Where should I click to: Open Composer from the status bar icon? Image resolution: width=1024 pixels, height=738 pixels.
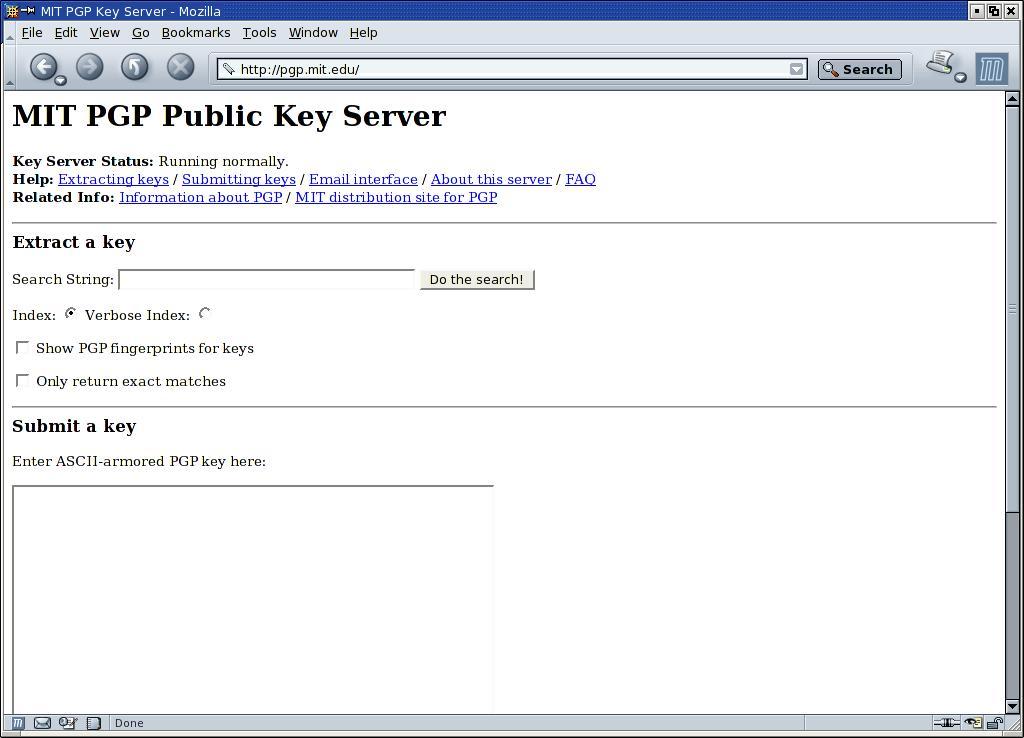click(68, 722)
